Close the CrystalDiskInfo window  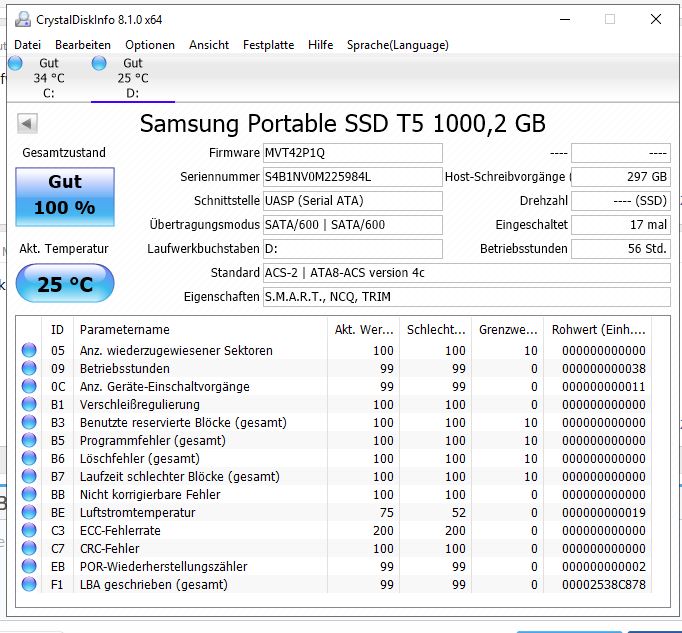point(655,19)
